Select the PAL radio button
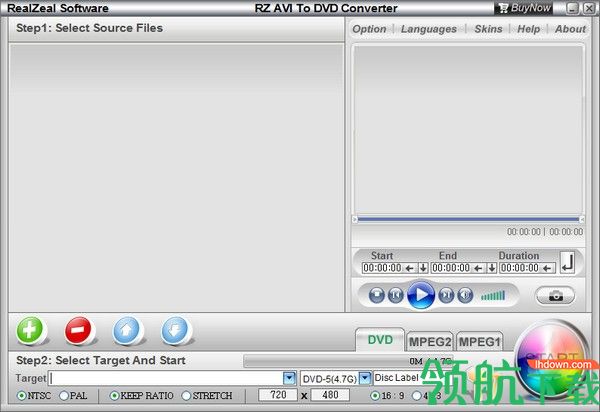 point(64,396)
